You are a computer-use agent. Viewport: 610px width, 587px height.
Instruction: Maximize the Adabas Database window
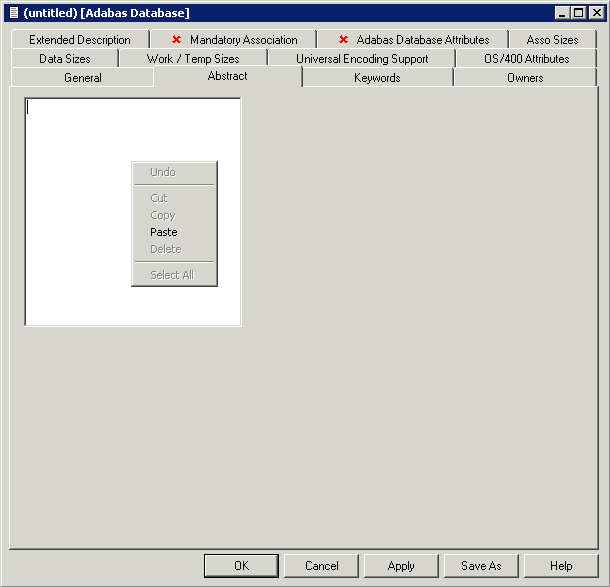[x=578, y=13]
